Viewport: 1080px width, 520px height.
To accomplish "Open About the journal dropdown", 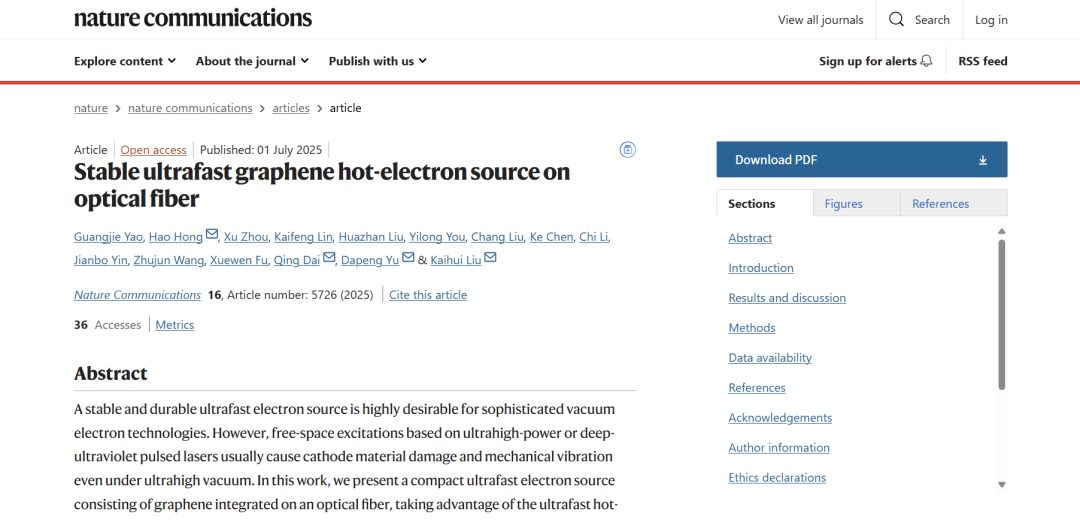I will click(252, 61).
